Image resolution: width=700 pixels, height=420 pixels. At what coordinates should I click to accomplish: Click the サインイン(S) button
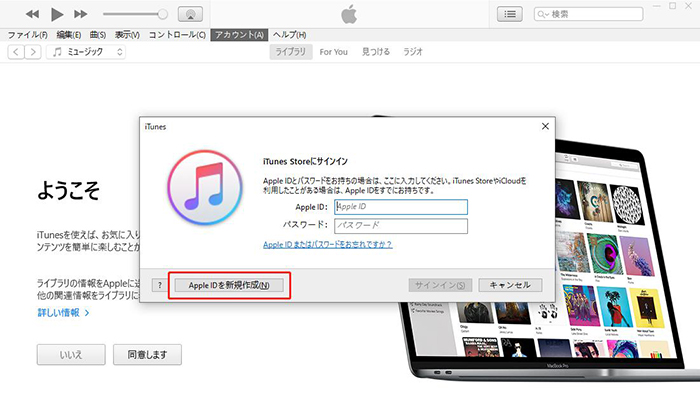point(440,285)
